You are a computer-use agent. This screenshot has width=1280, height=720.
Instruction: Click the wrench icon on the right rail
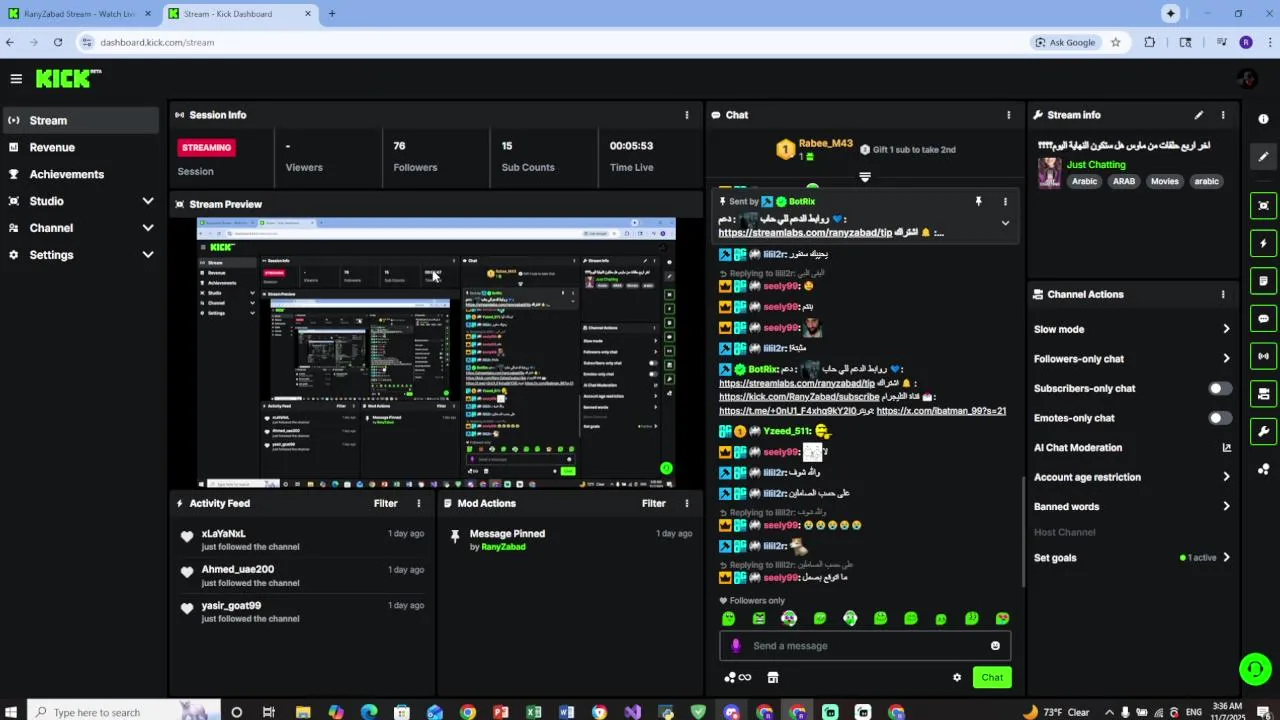click(1264, 432)
